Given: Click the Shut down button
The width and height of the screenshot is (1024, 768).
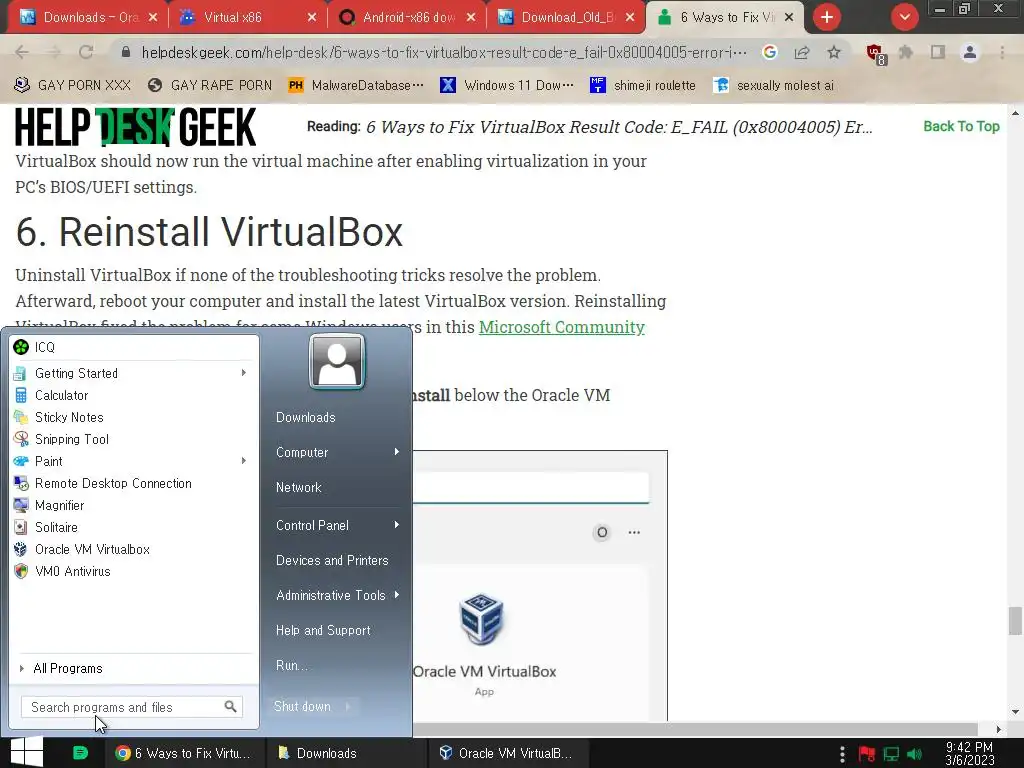Looking at the screenshot, I should pyautogui.click(x=303, y=706).
